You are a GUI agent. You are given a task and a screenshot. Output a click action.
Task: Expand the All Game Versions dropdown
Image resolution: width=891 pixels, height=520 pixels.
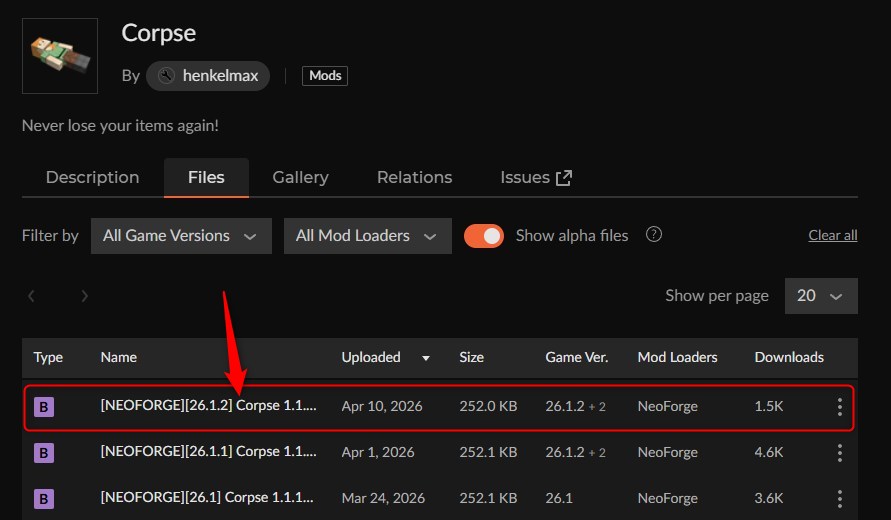pos(180,236)
